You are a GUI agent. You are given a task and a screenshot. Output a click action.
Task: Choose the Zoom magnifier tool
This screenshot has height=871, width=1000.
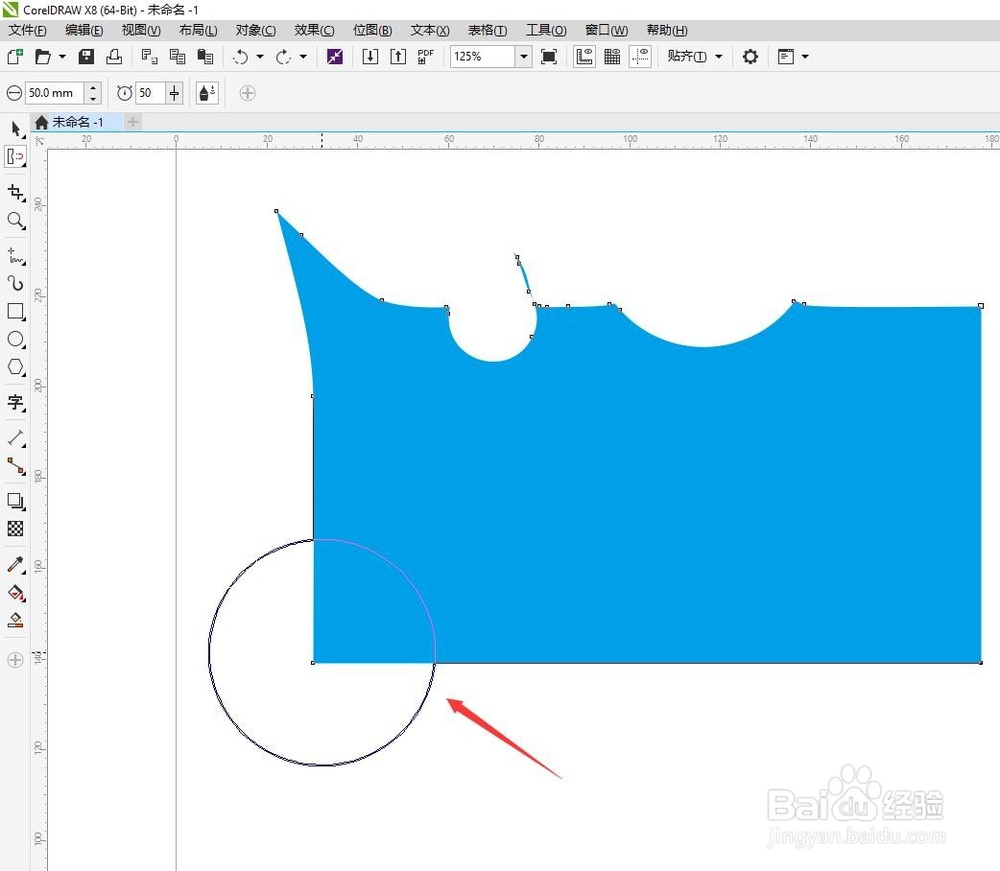pyautogui.click(x=16, y=221)
